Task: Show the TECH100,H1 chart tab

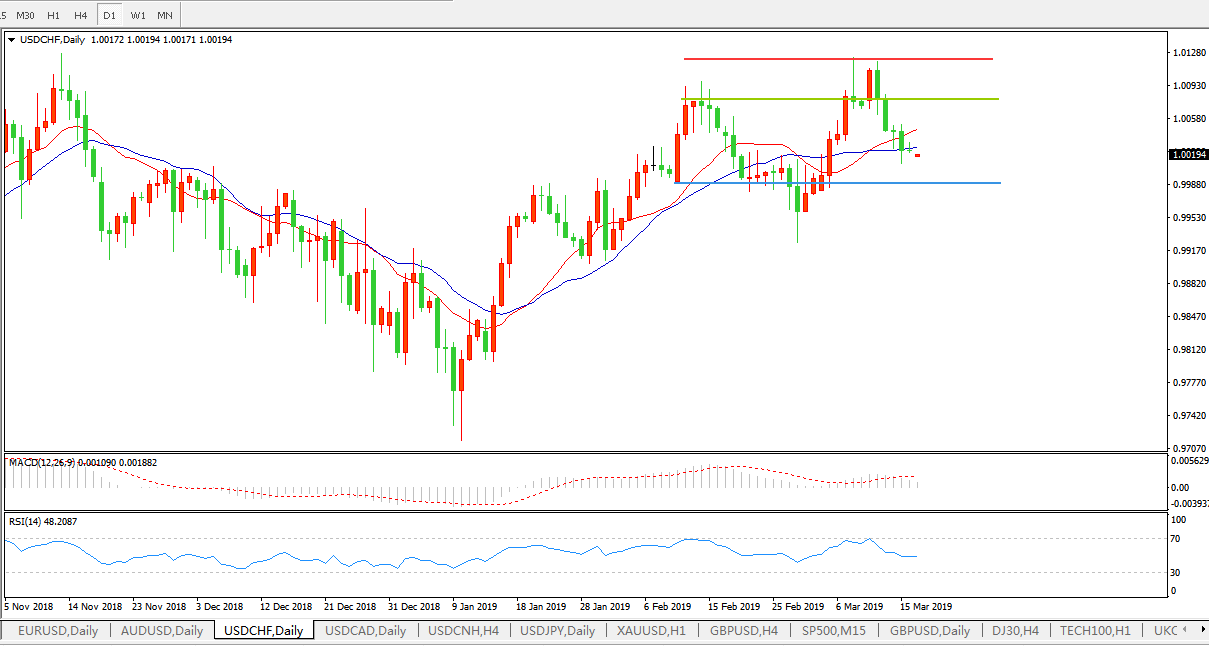Action: click(1095, 631)
